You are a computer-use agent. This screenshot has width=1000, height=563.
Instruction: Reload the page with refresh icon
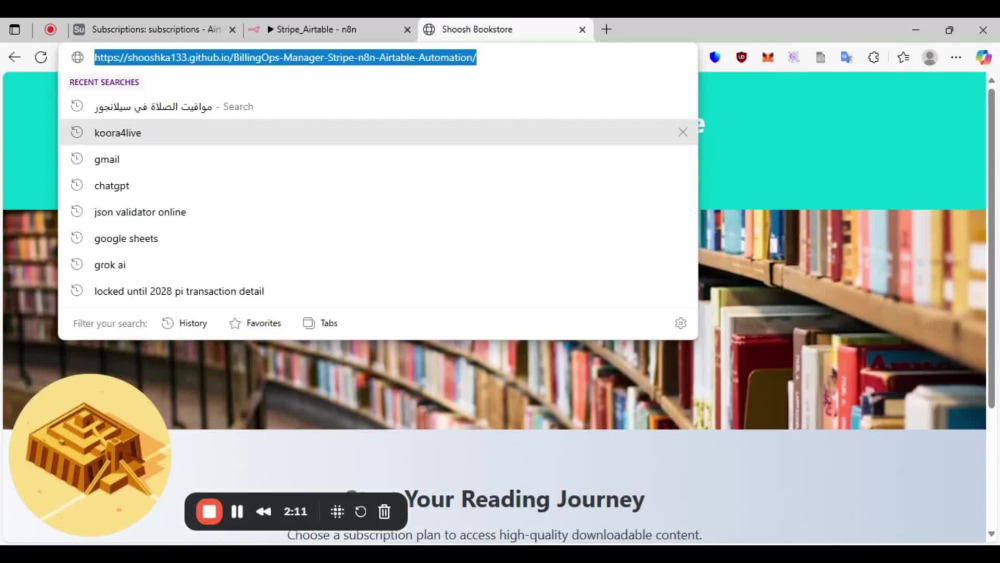(41, 57)
